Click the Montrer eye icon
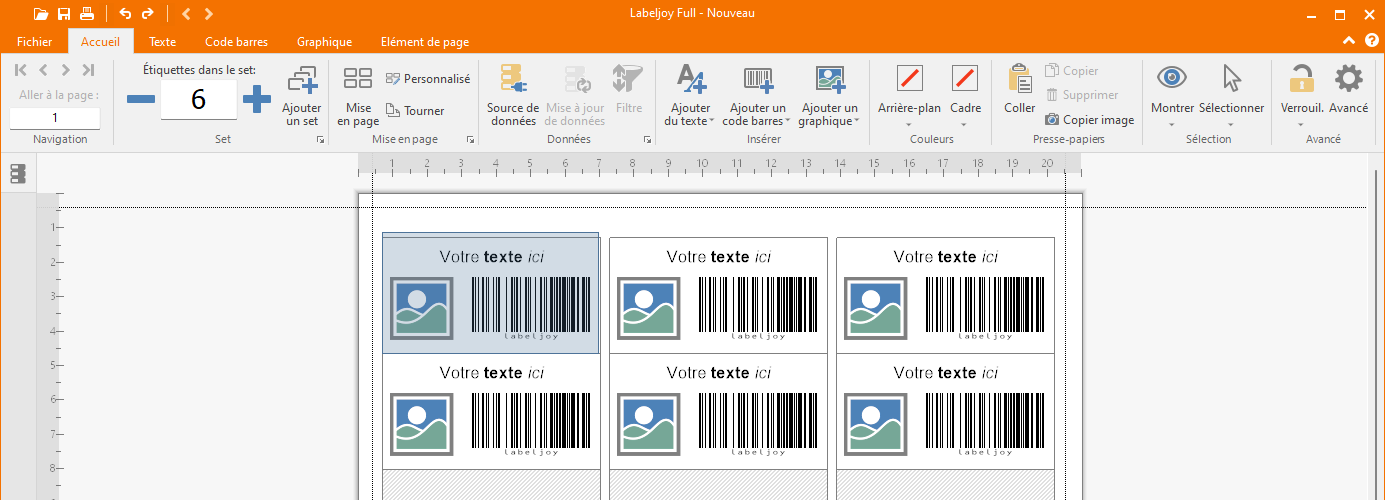The width and height of the screenshot is (1385, 500). pos(1172,78)
